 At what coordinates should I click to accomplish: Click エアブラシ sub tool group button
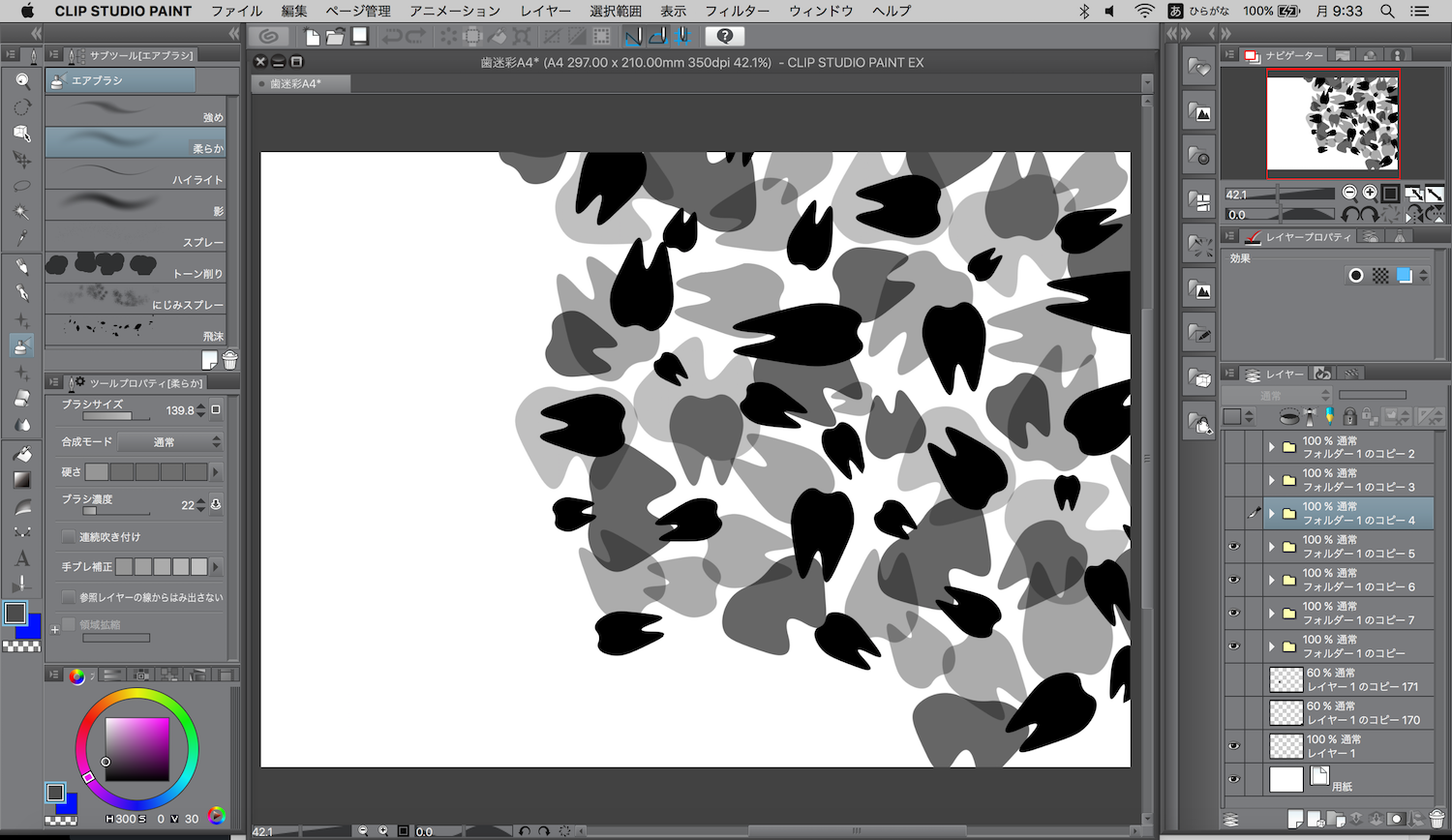coord(121,80)
